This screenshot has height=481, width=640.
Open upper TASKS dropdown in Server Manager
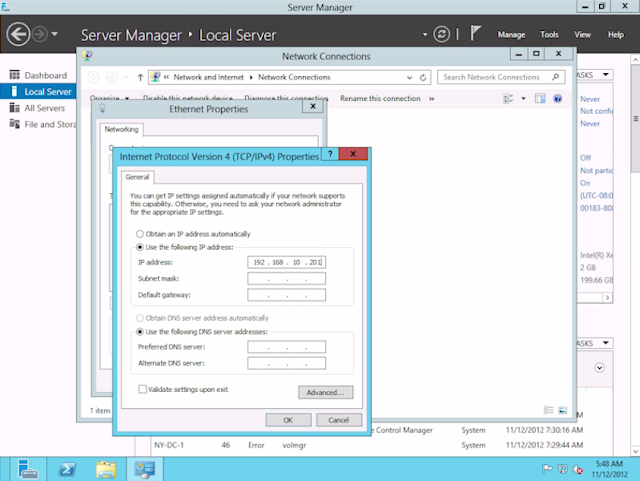606,75
